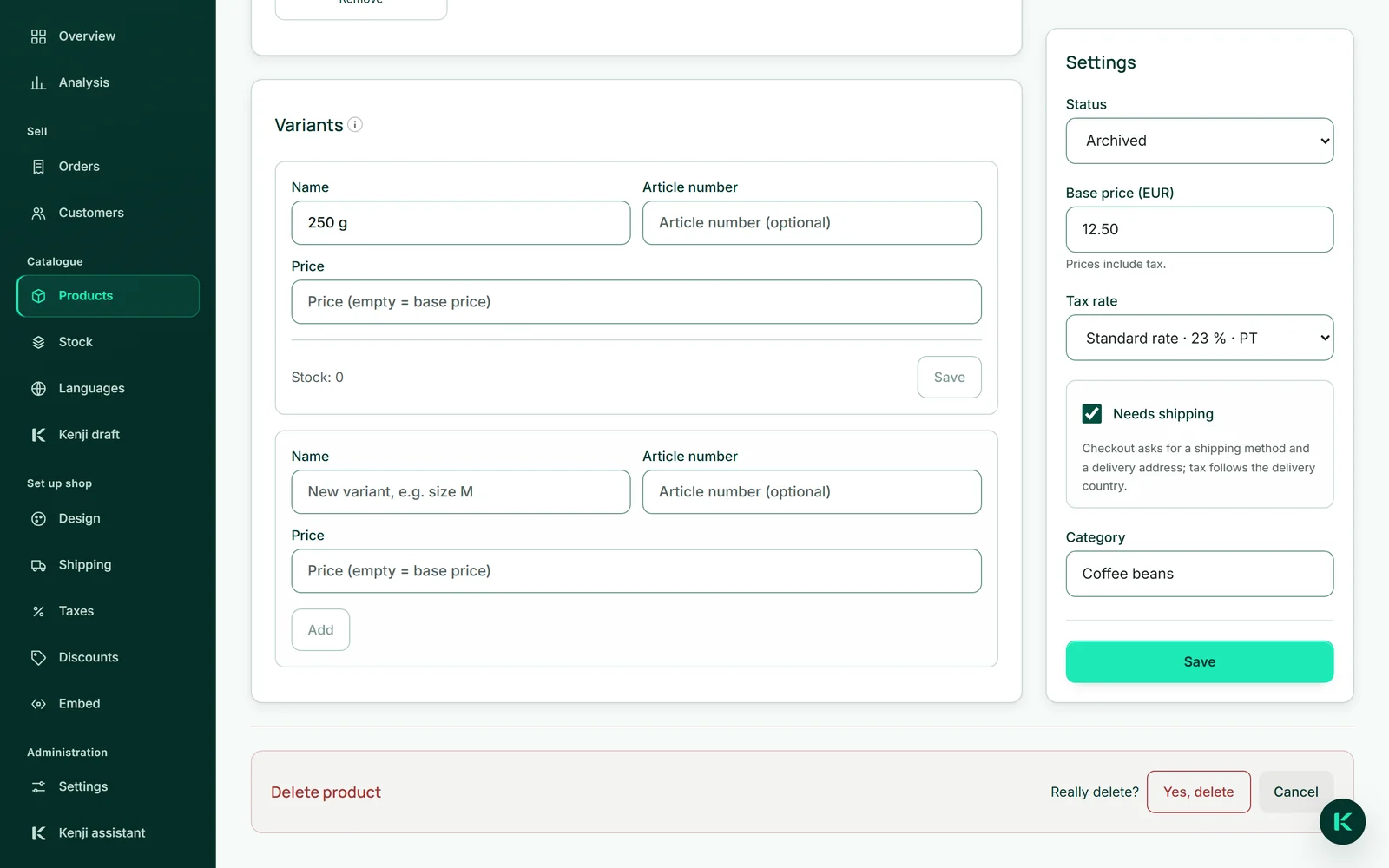The height and width of the screenshot is (868, 1389).
Task: Save the 250 g variant
Action: tap(949, 377)
